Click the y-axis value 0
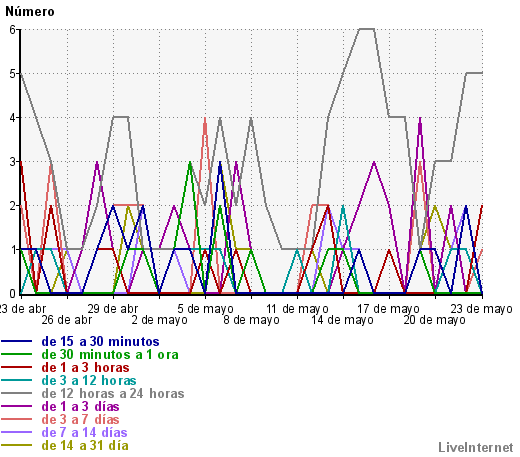Image resolution: width=520 pixels, height=457 pixels. tap(13, 294)
